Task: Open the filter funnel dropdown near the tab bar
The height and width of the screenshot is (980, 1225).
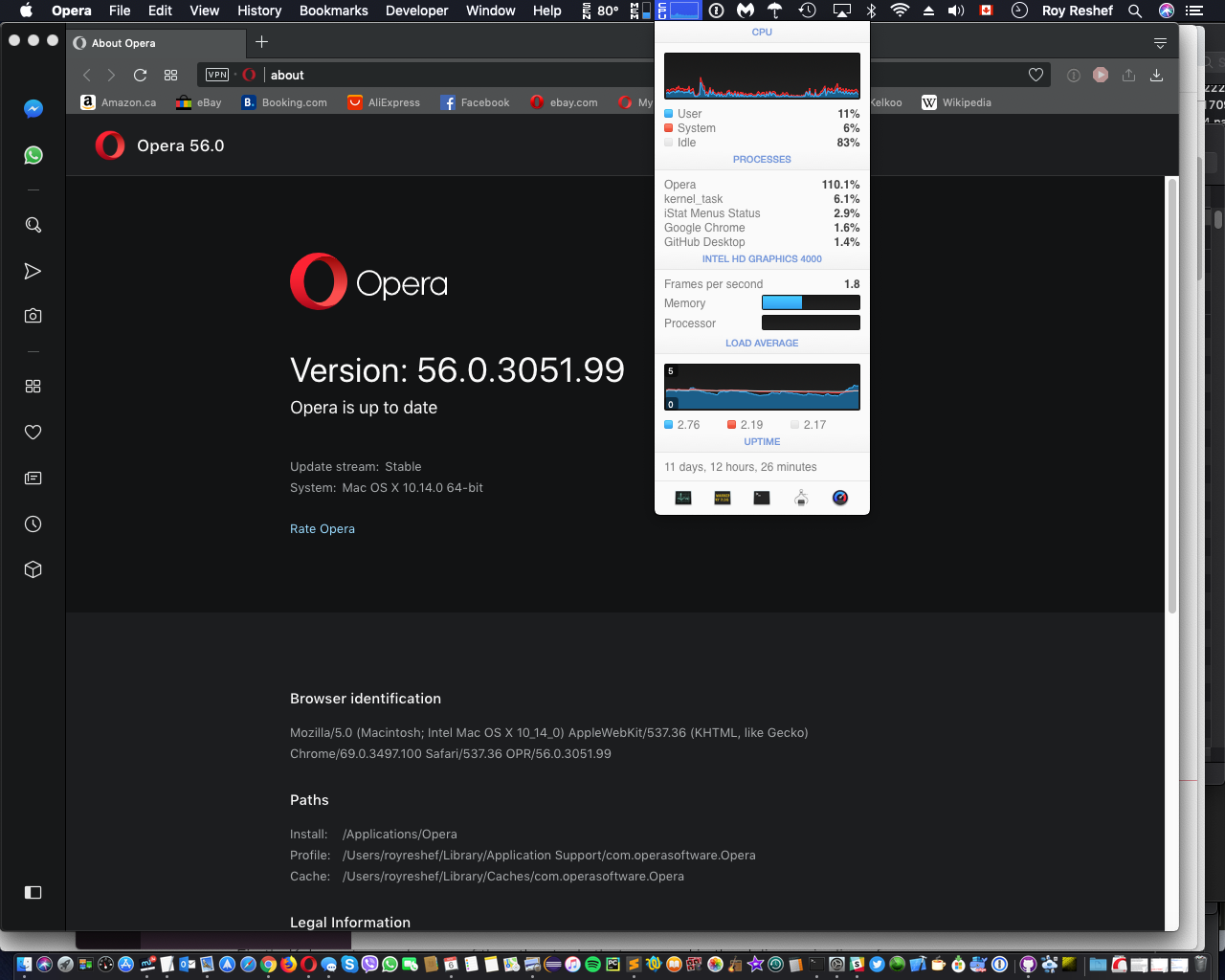Action: coord(1160,43)
